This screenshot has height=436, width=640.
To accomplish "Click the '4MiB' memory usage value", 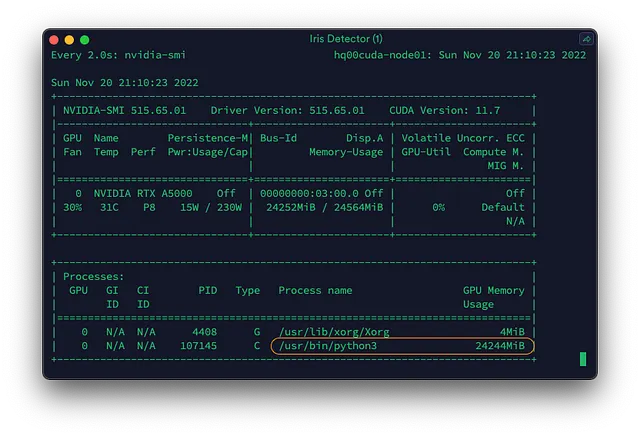I will pos(512,332).
